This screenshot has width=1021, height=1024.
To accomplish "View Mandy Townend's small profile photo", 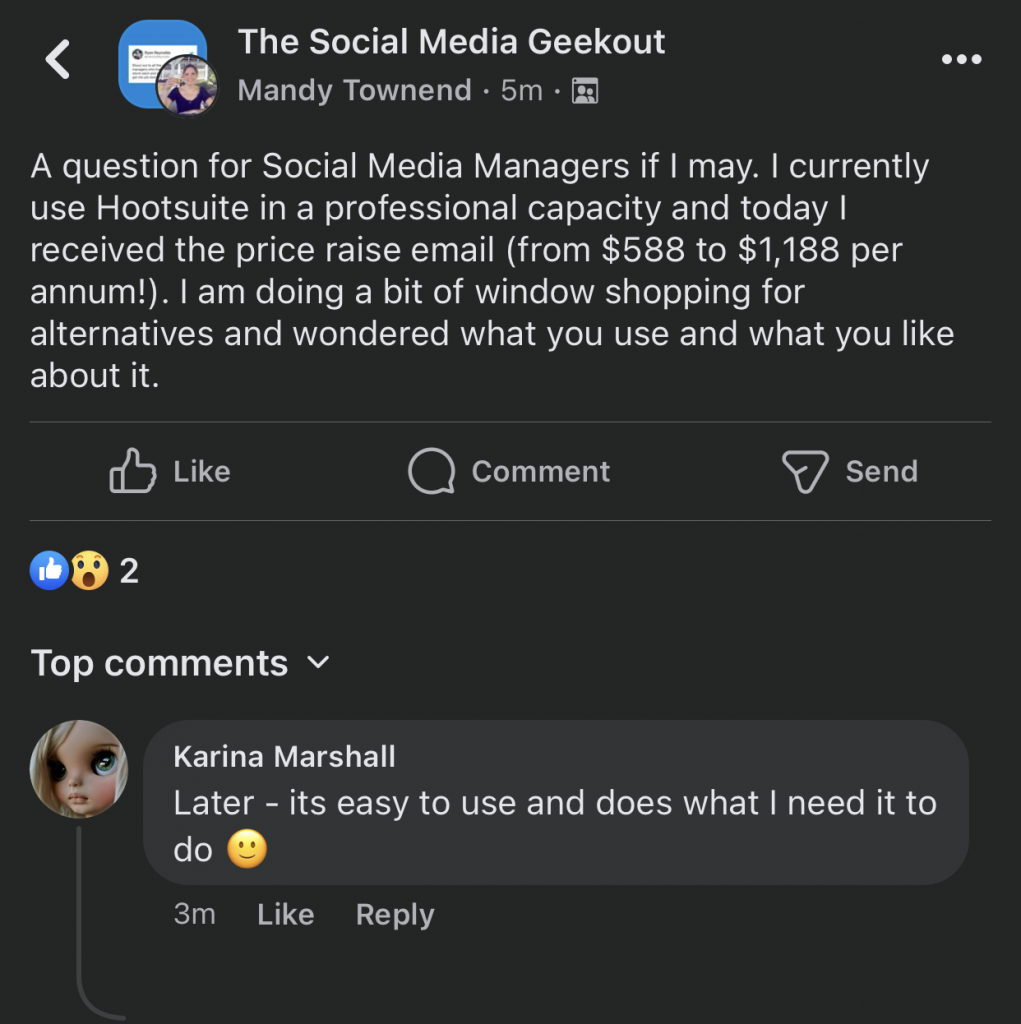I will click(187, 87).
